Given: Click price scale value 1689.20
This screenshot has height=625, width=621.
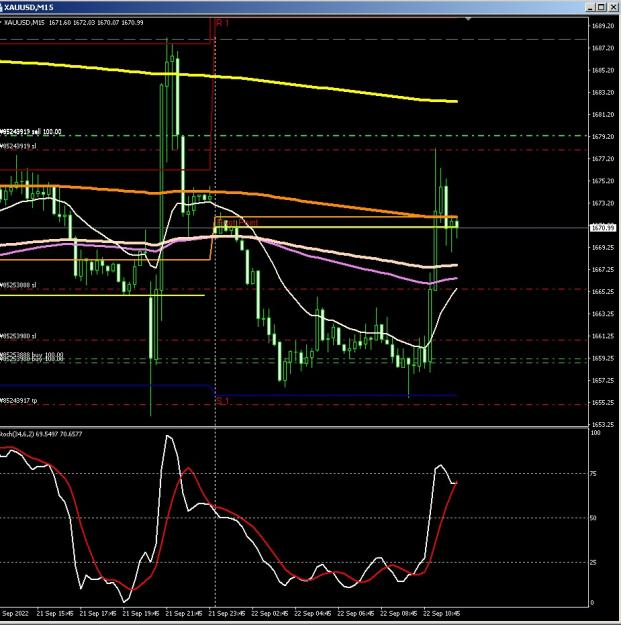Looking at the screenshot, I should pyautogui.click(x=603, y=26).
